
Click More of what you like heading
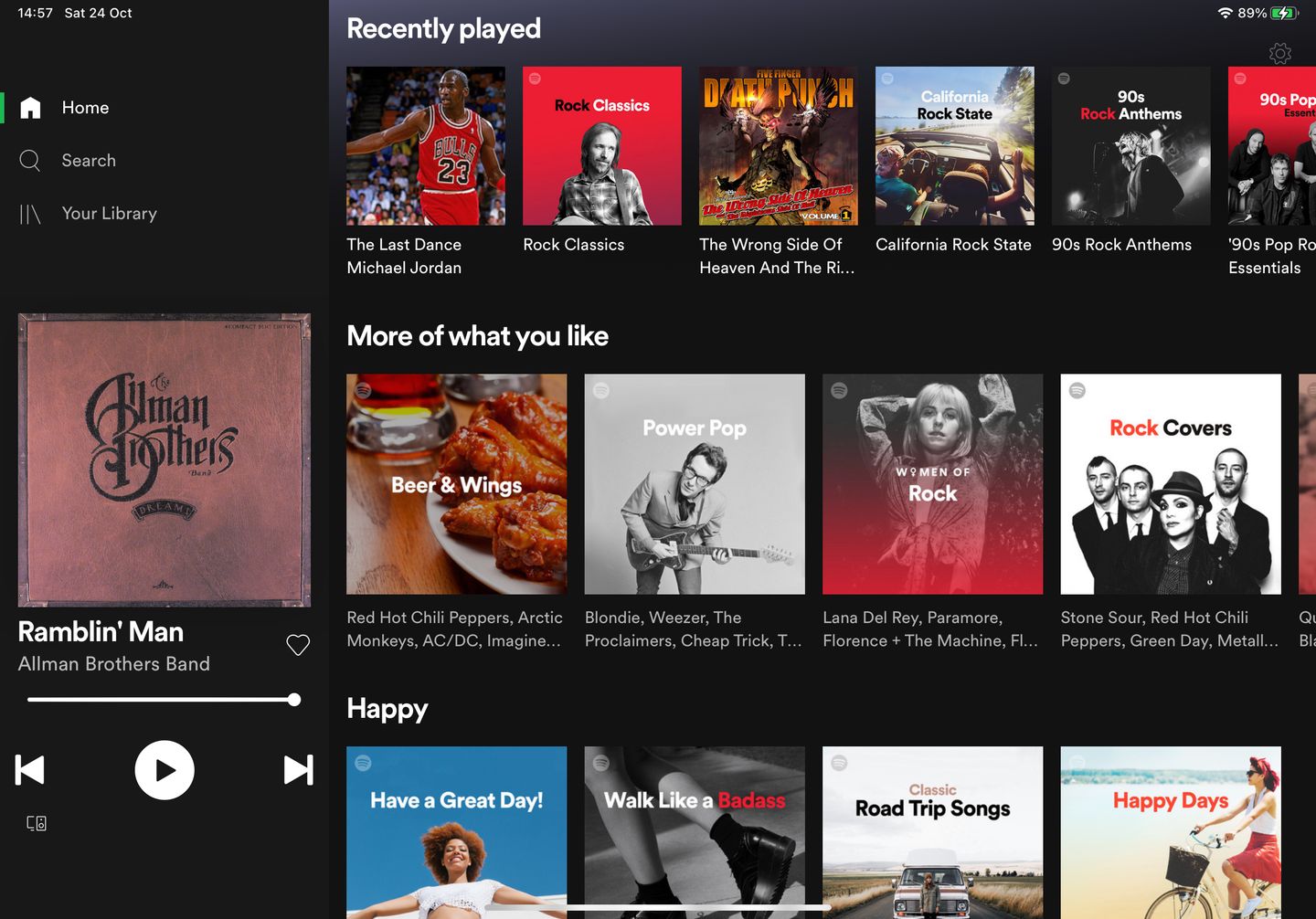[477, 336]
